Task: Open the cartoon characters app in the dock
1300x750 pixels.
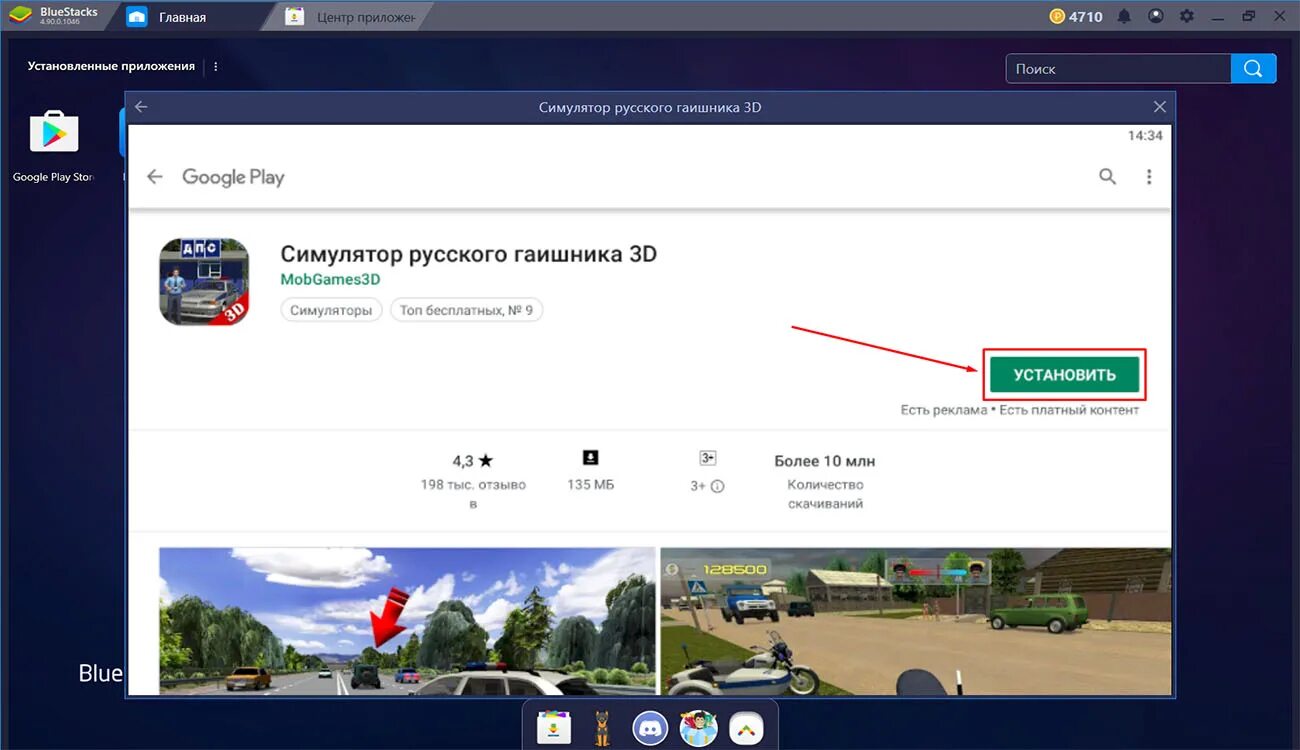Action: (x=698, y=728)
